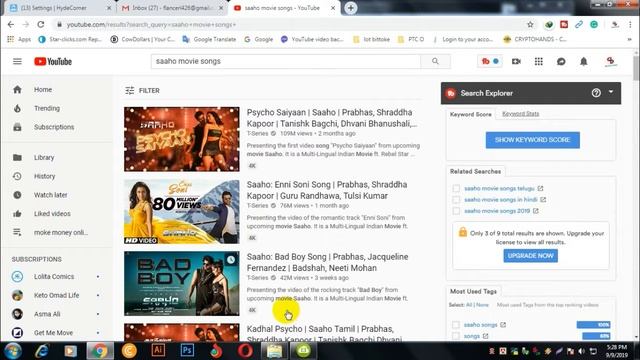Expand the Search Explorer dropdown arrow
This screenshot has height=360, width=640.
tap(611, 92)
